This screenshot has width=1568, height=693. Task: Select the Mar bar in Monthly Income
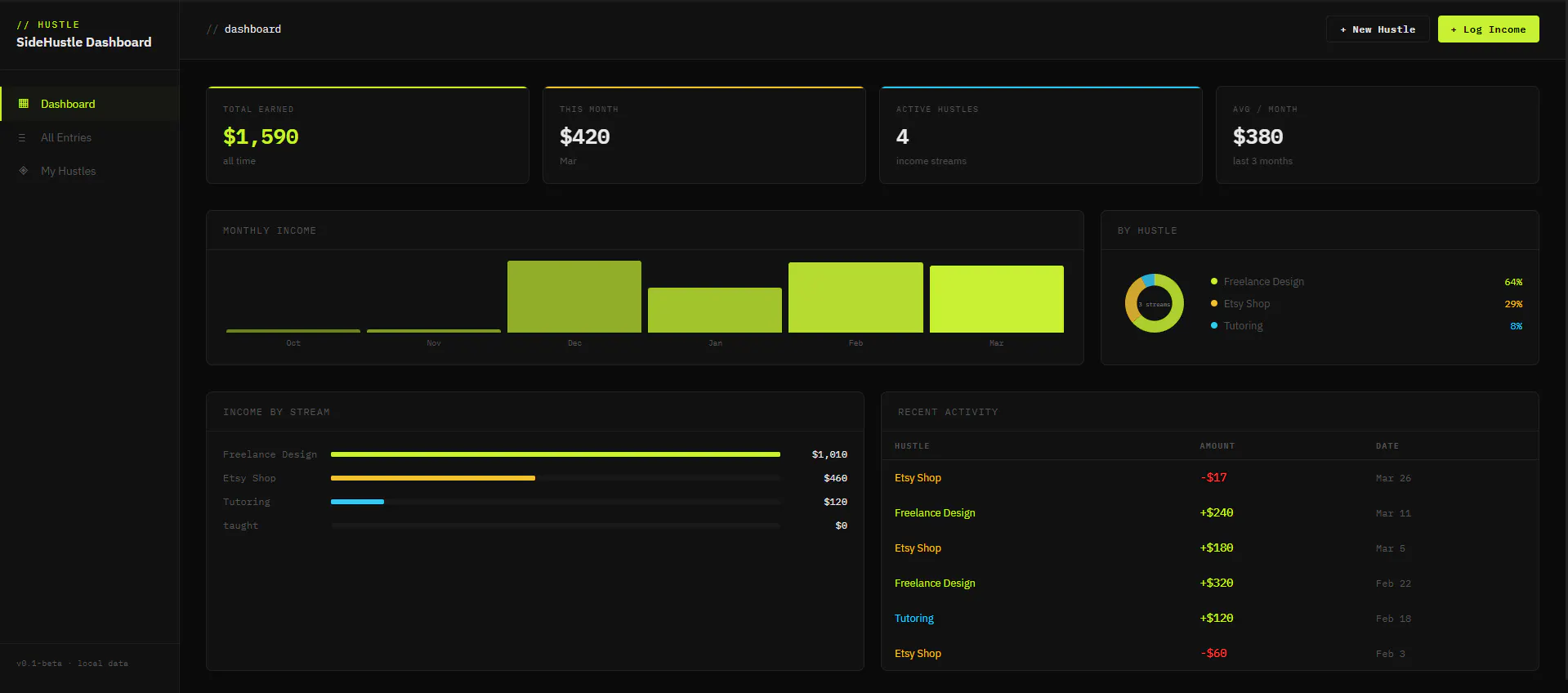[x=997, y=299]
